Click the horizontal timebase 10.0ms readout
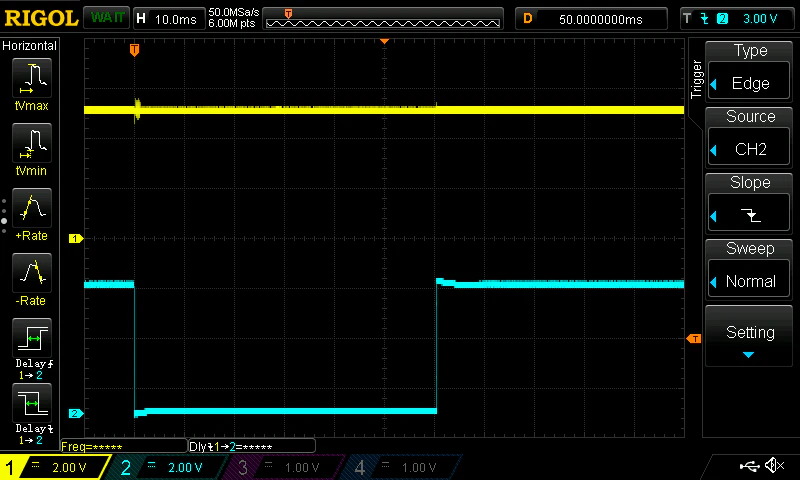The height and width of the screenshot is (480, 800). click(168, 19)
